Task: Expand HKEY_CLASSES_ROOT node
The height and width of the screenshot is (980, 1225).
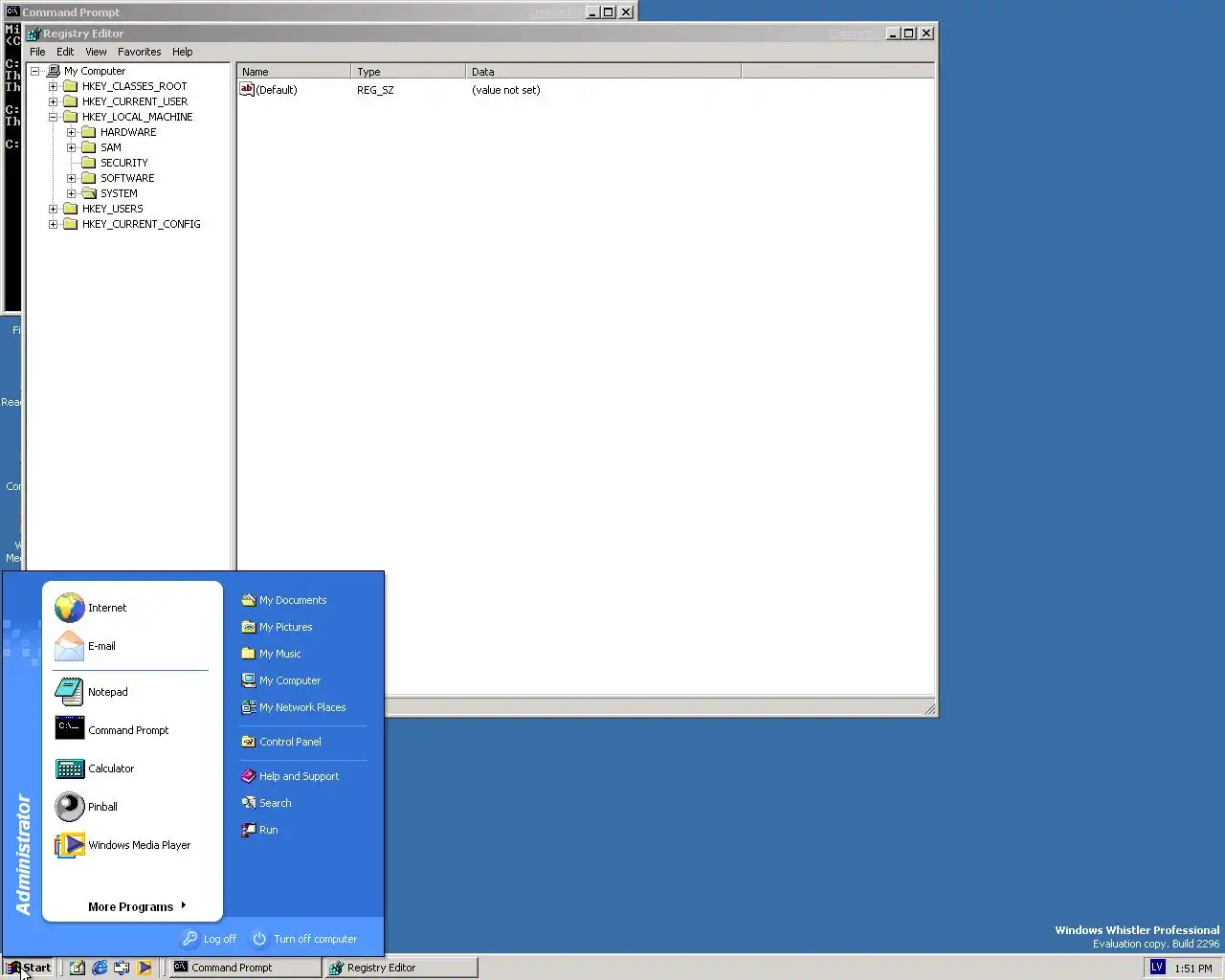Action: point(54,86)
